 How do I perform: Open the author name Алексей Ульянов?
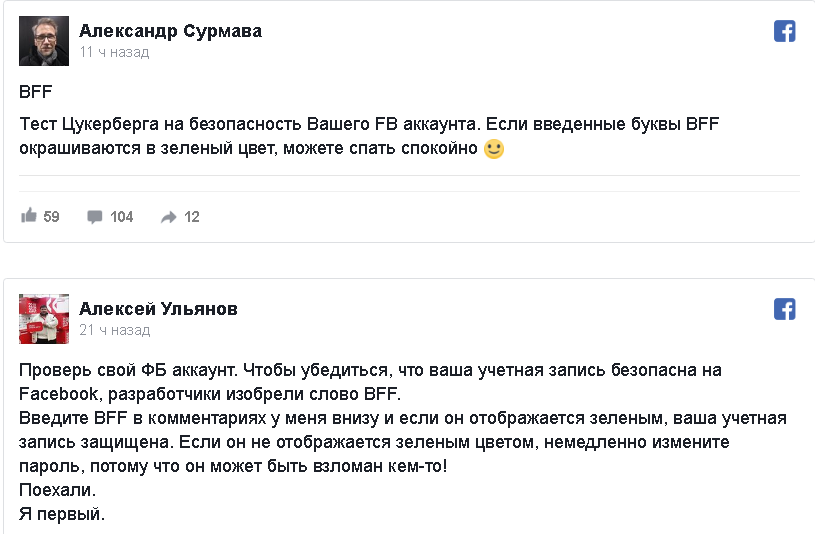point(158,309)
